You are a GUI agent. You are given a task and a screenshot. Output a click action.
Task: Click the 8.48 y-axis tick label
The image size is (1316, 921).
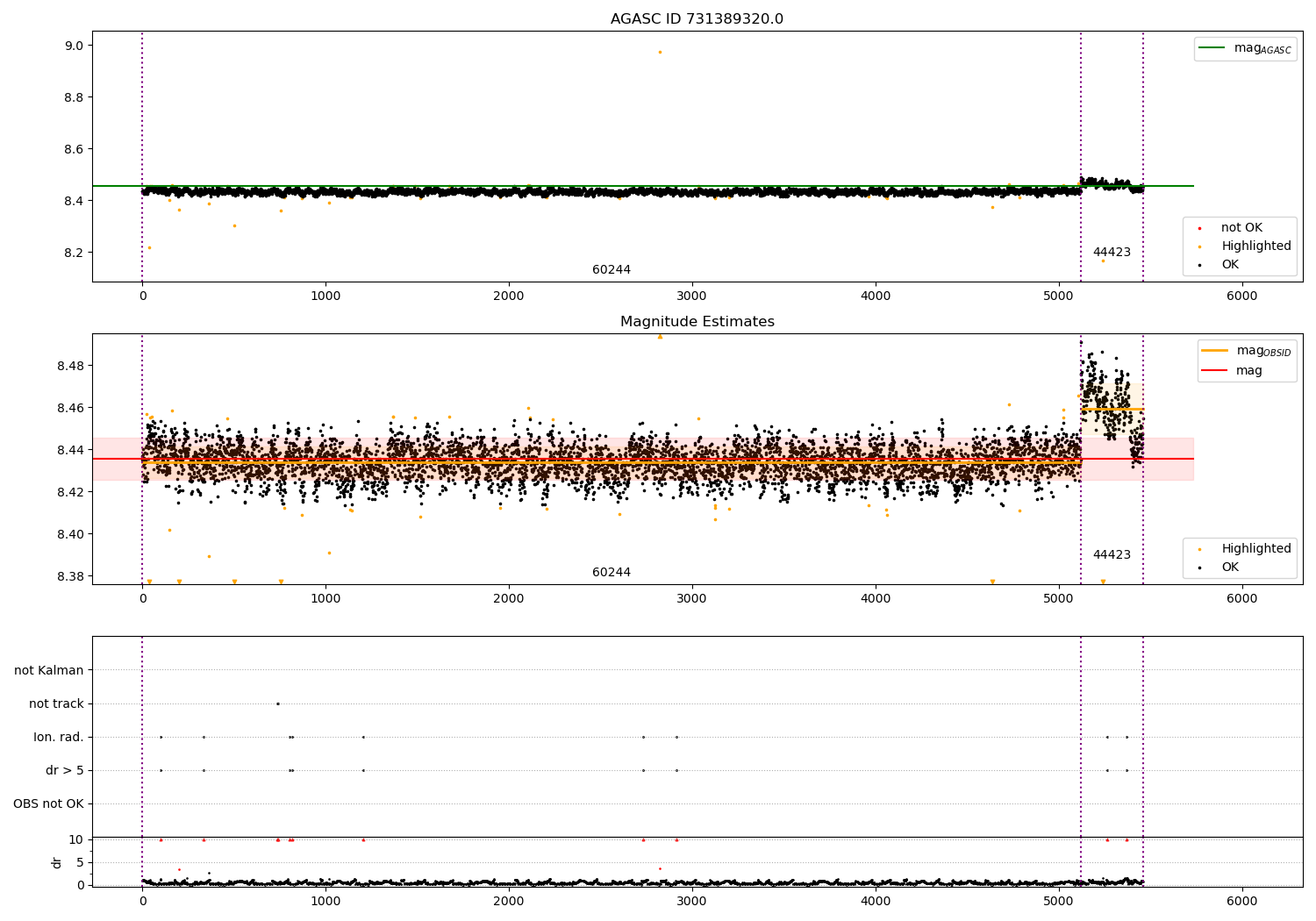[69, 366]
